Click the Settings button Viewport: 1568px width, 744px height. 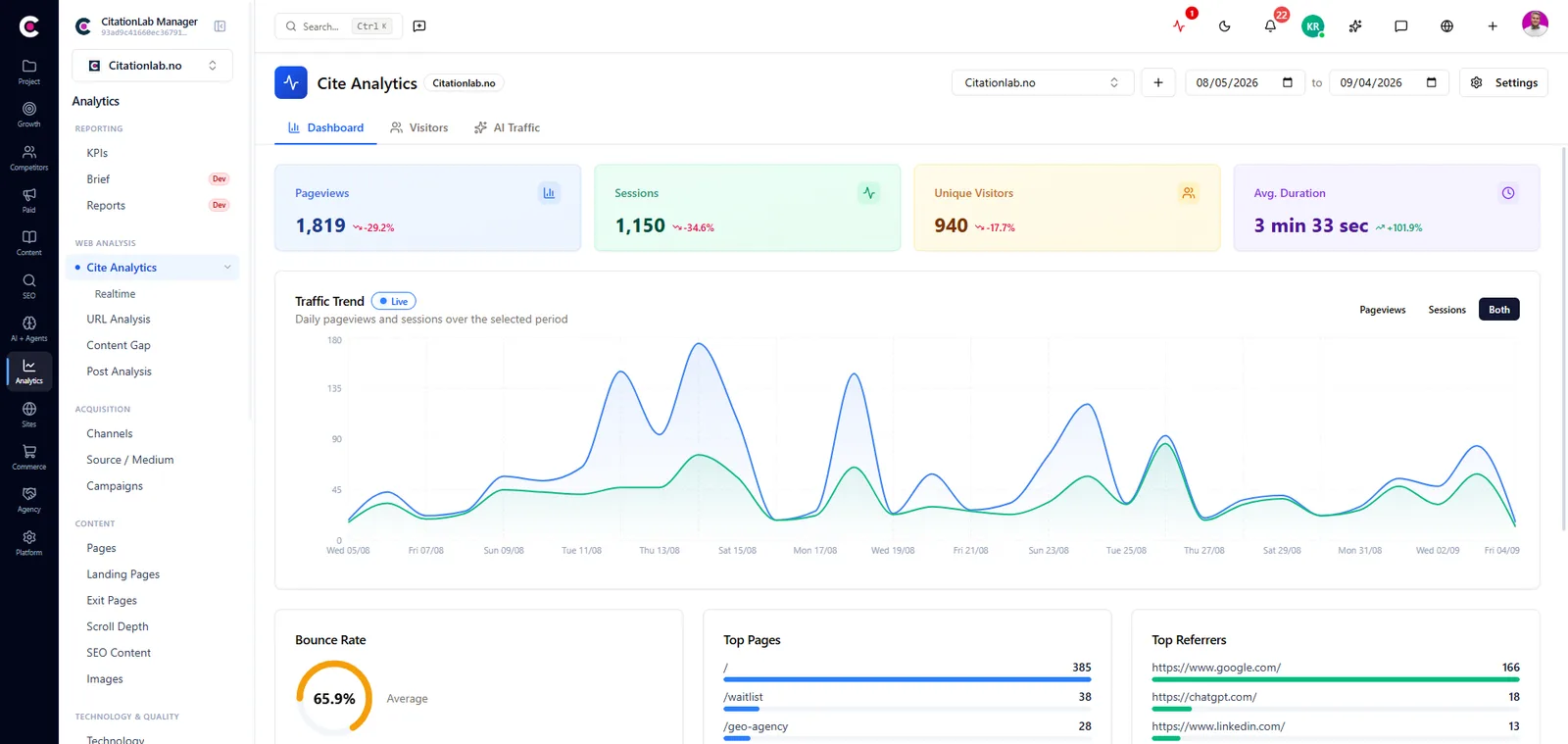(1504, 82)
